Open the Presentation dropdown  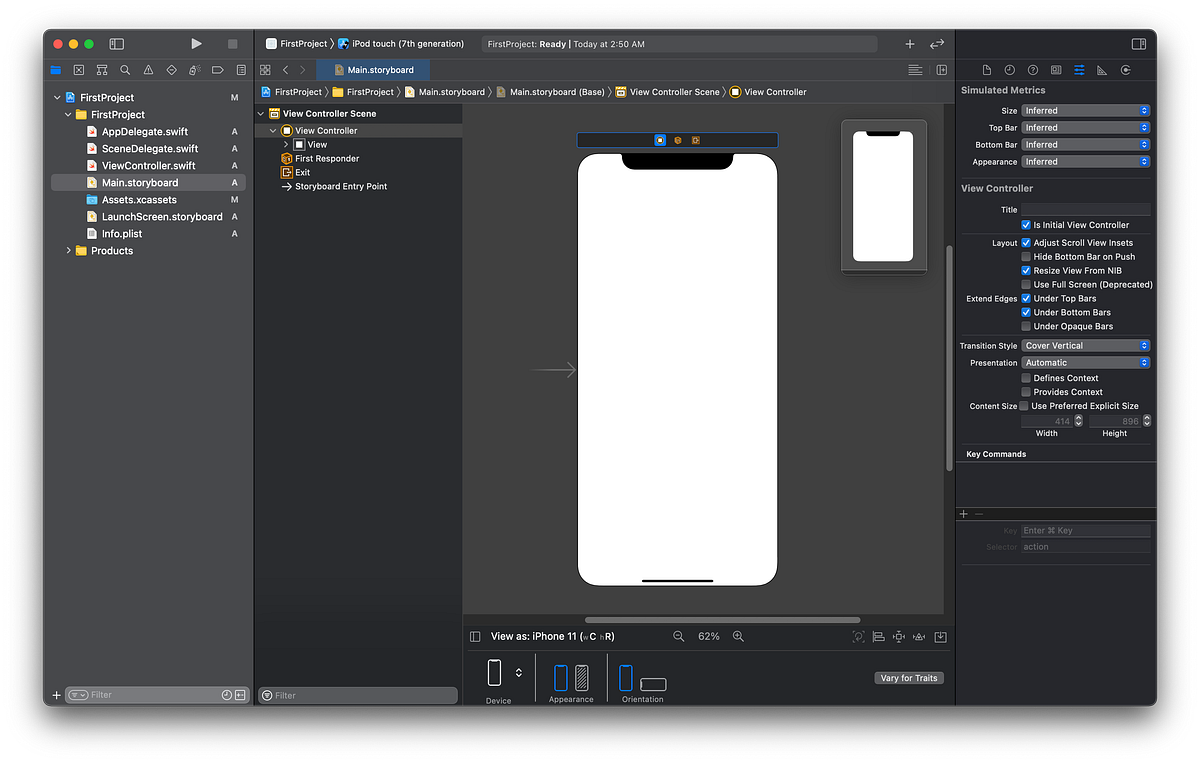tap(1086, 362)
